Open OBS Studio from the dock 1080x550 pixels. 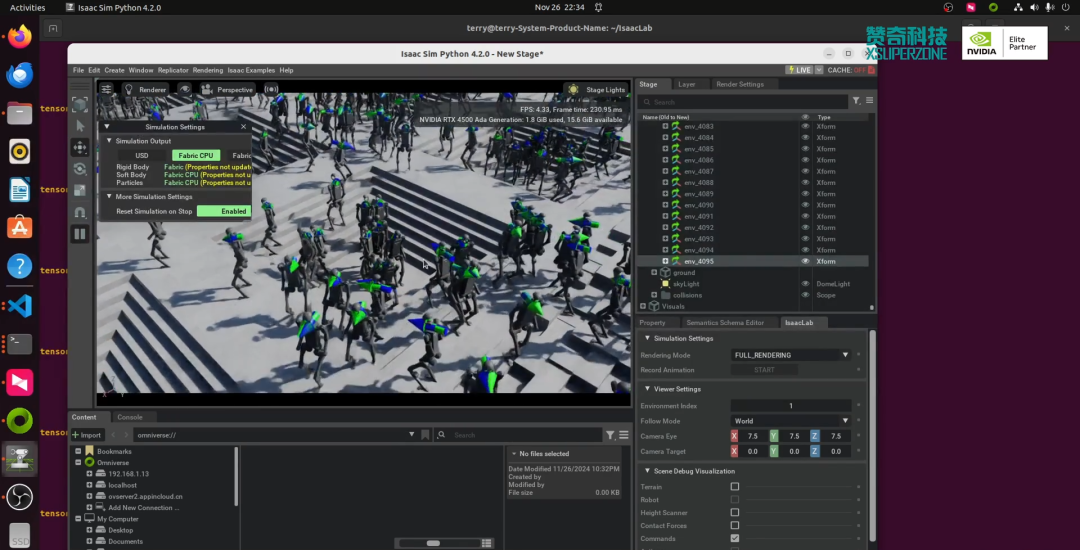(x=19, y=497)
